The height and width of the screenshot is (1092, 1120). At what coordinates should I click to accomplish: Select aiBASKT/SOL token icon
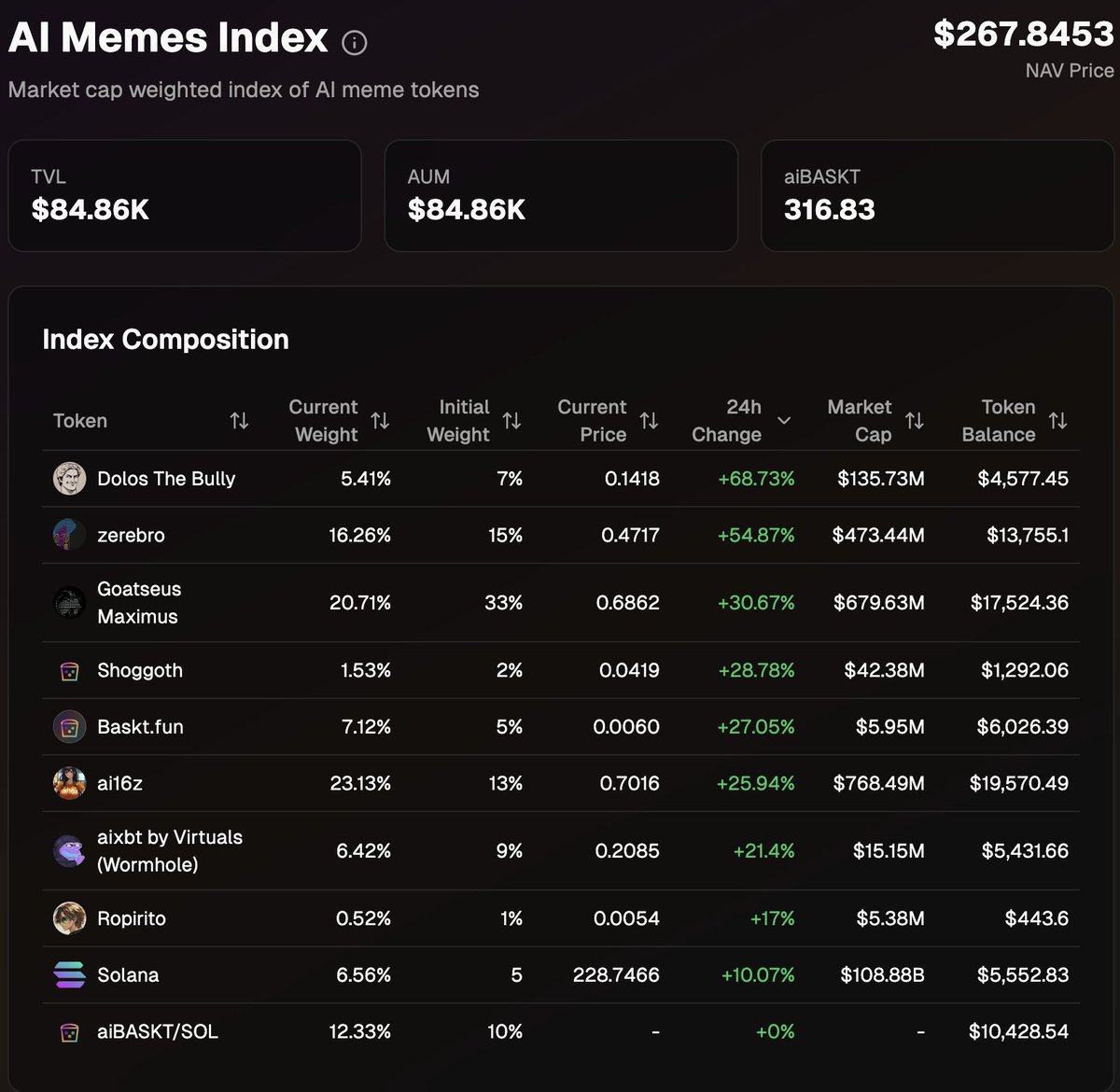69,1032
